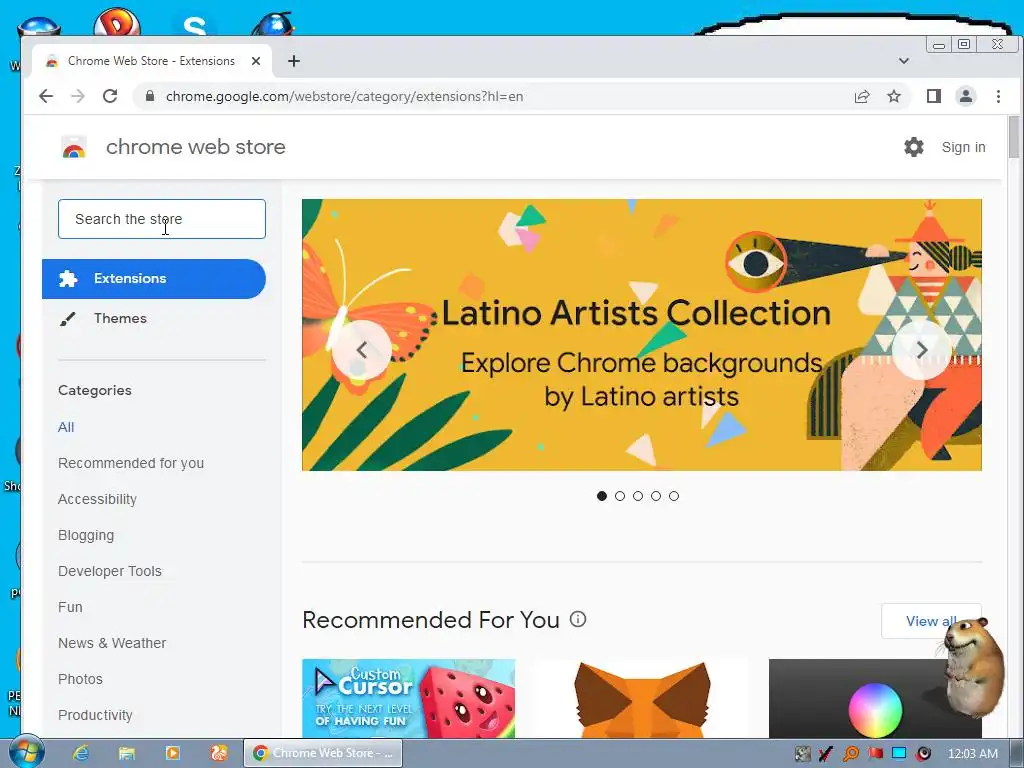Open the Developer Tools category

coord(110,571)
